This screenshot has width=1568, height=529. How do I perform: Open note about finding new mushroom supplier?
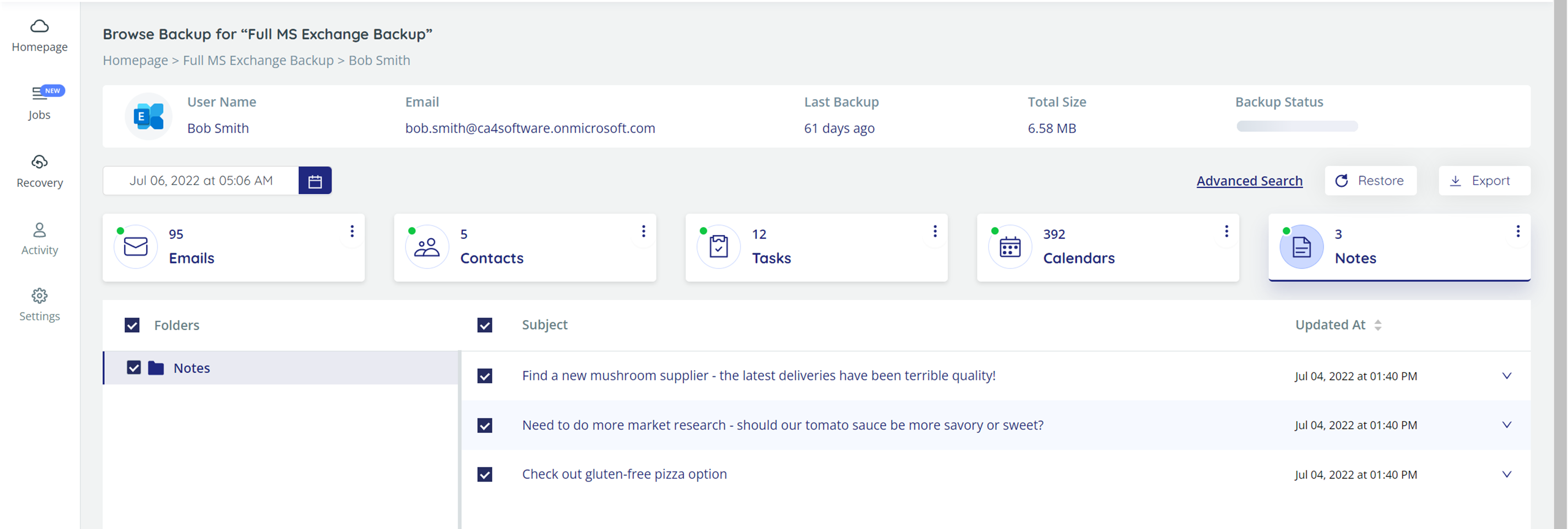click(x=759, y=376)
